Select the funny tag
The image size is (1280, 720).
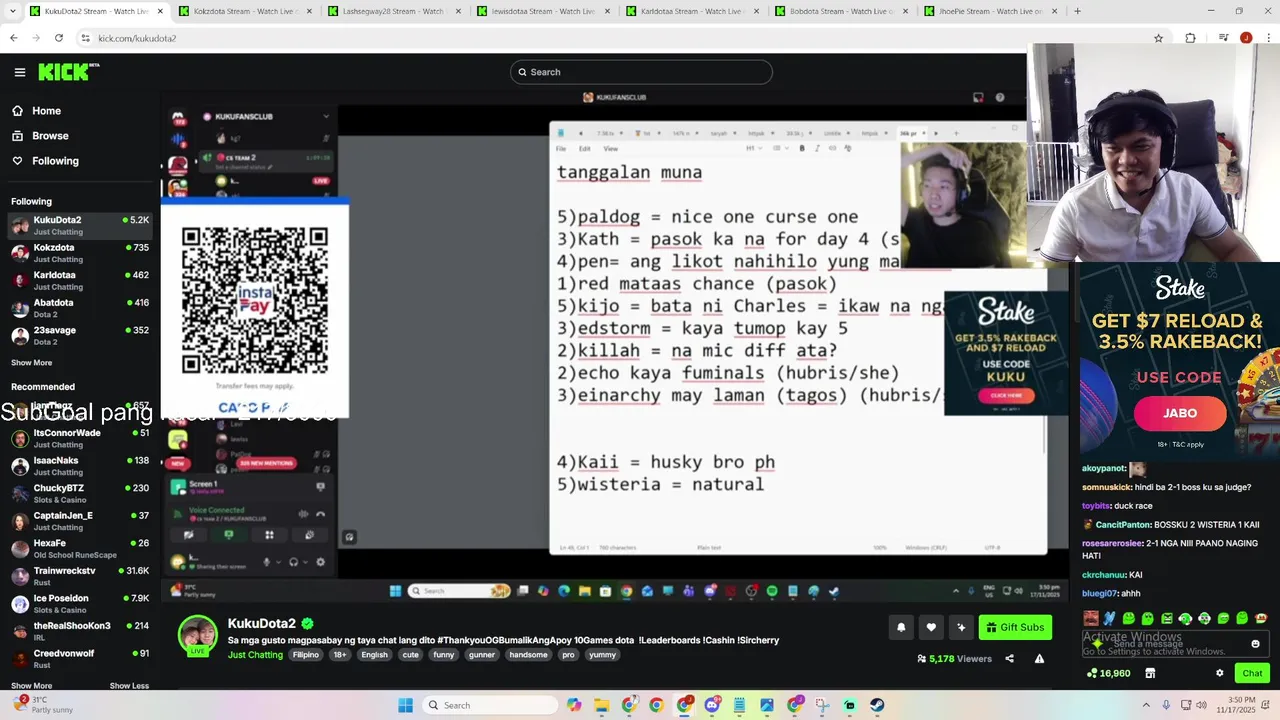(x=444, y=655)
